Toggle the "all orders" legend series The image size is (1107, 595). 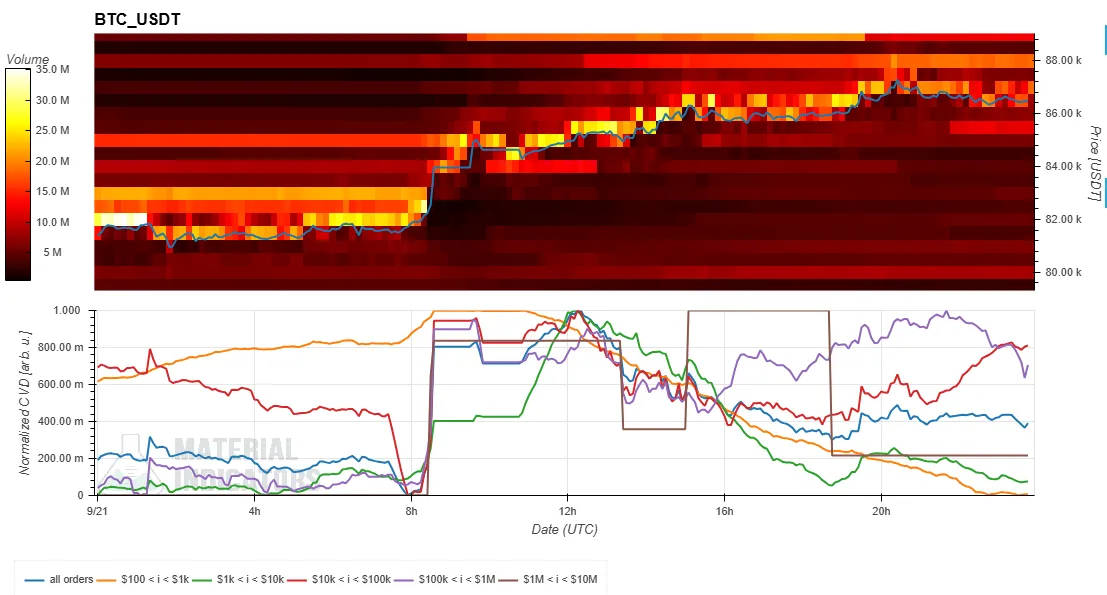(x=59, y=579)
